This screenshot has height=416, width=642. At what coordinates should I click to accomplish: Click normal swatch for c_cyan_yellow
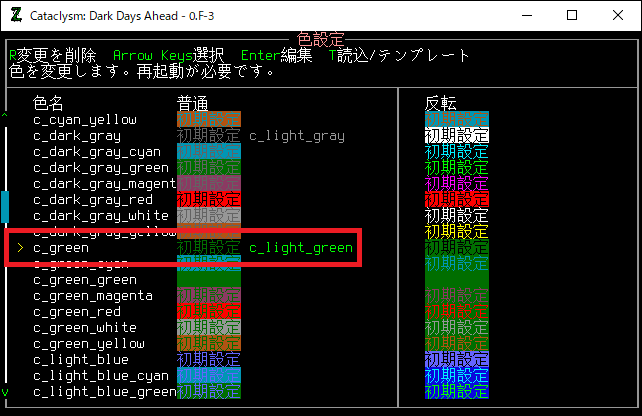point(209,119)
